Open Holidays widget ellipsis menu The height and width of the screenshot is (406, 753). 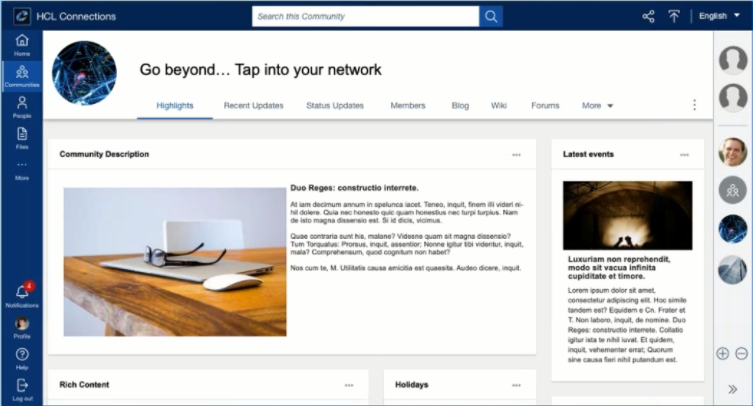click(x=516, y=385)
